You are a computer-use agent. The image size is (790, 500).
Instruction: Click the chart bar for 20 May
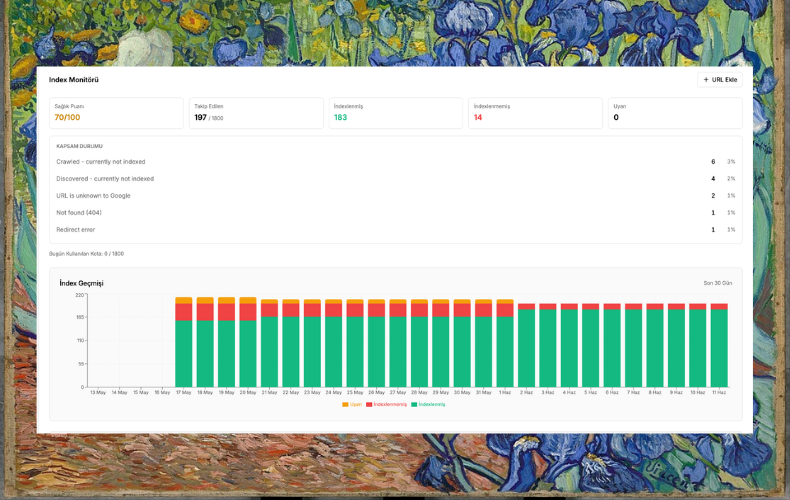tap(248, 342)
